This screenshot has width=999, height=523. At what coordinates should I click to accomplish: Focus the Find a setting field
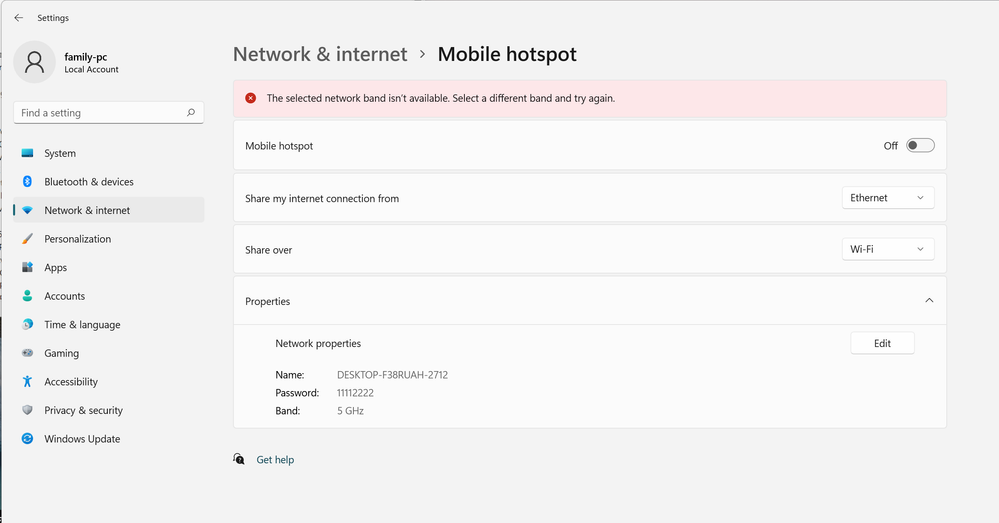click(x=108, y=113)
